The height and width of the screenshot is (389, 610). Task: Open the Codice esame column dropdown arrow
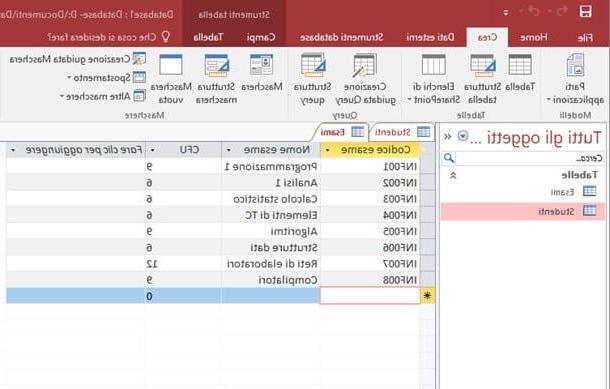[x=328, y=150]
